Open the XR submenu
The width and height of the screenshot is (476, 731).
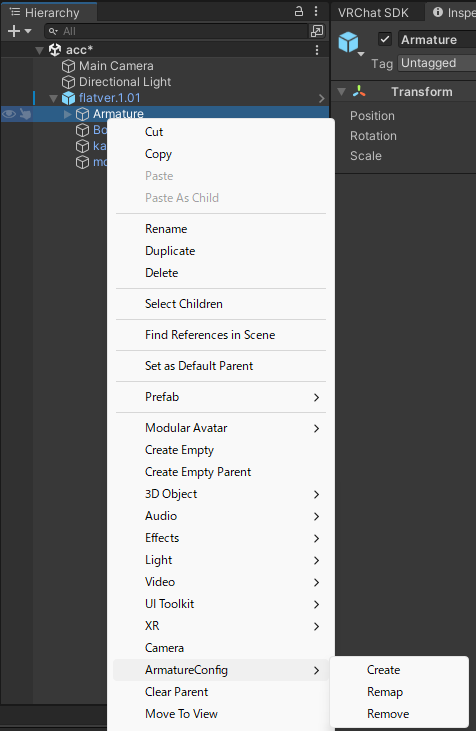(221, 626)
